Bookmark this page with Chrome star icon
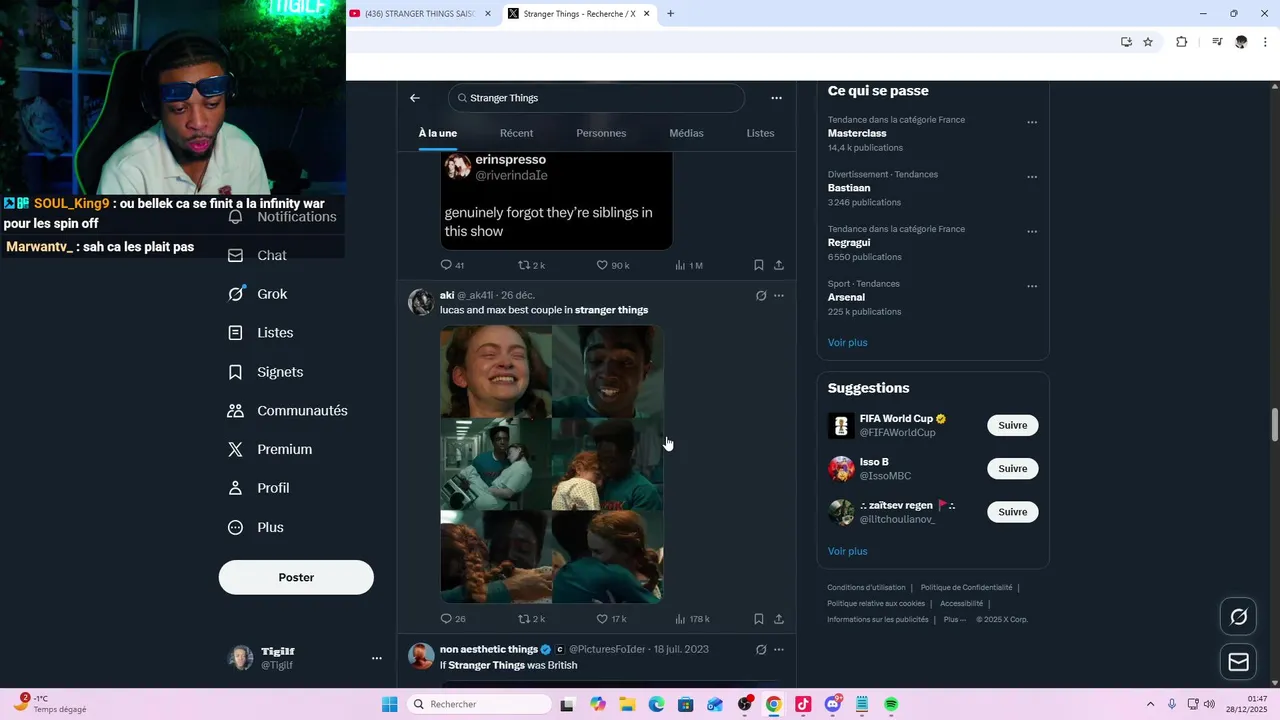This screenshot has height=720, width=1280. tap(1148, 42)
